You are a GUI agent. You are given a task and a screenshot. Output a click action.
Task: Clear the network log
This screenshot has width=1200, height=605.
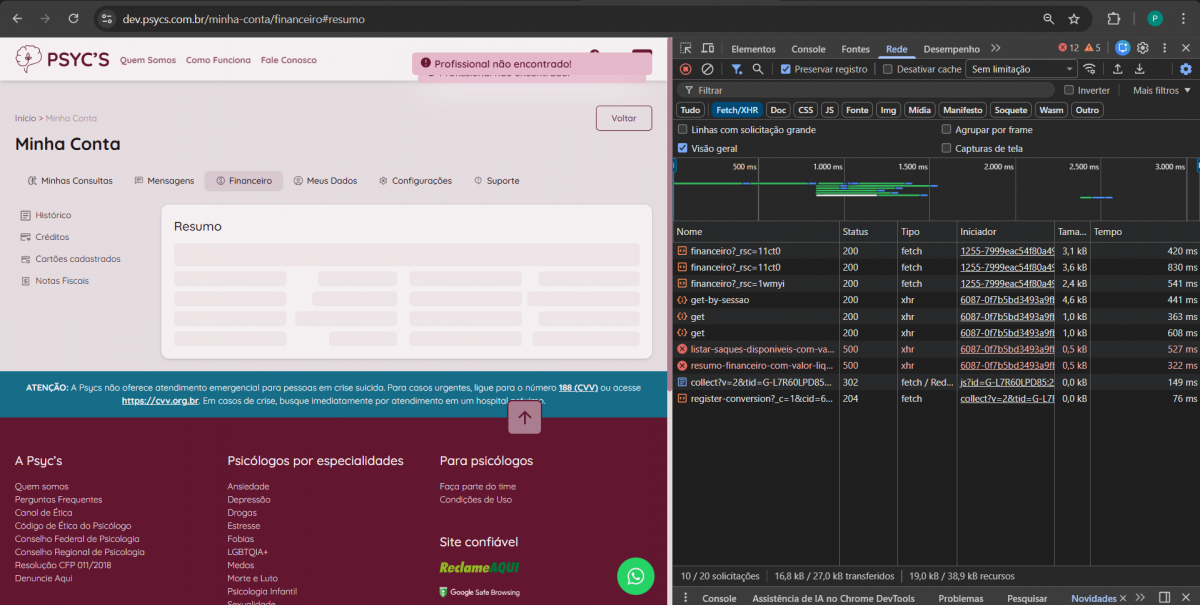point(707,69)
